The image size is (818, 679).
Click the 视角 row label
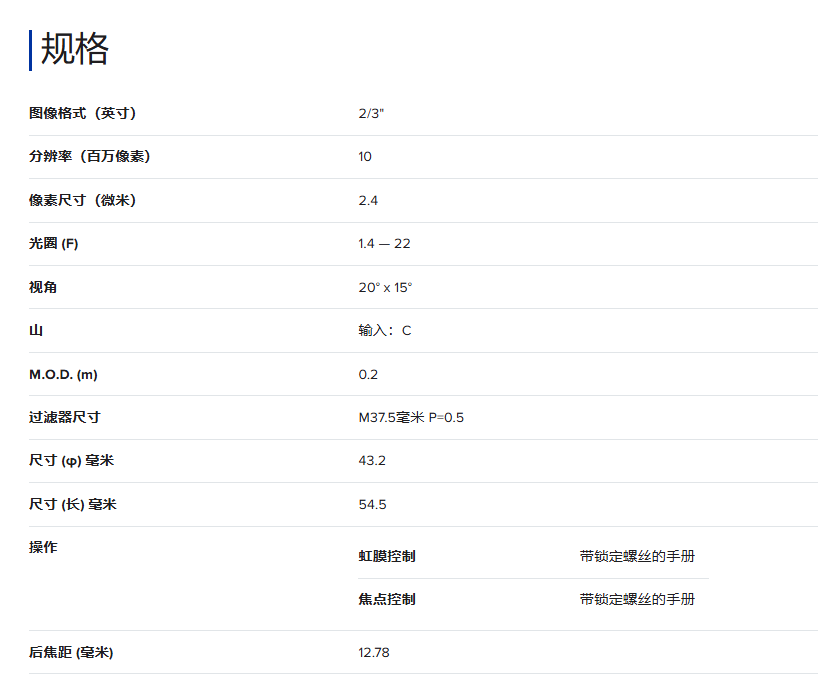point(43,287)
